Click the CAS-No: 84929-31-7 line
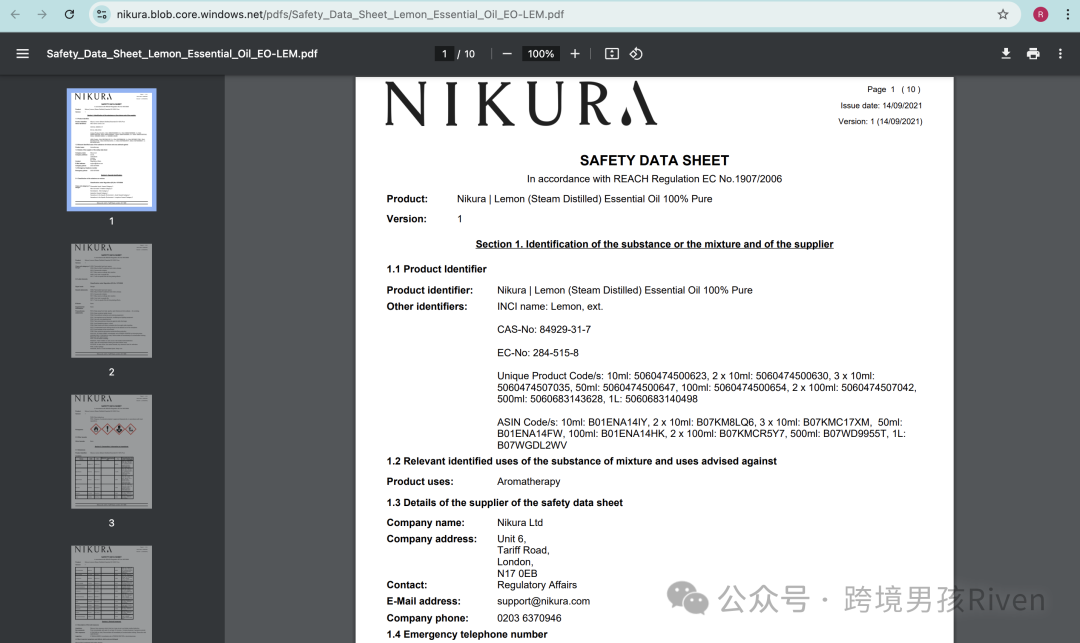This screenshot has height=643, width=1080. 544,330
